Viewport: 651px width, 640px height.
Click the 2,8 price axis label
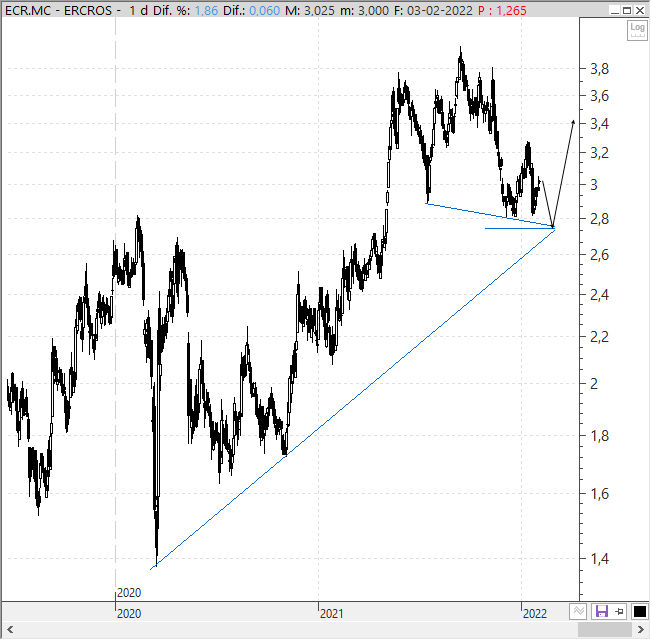[x=600, y=219]
